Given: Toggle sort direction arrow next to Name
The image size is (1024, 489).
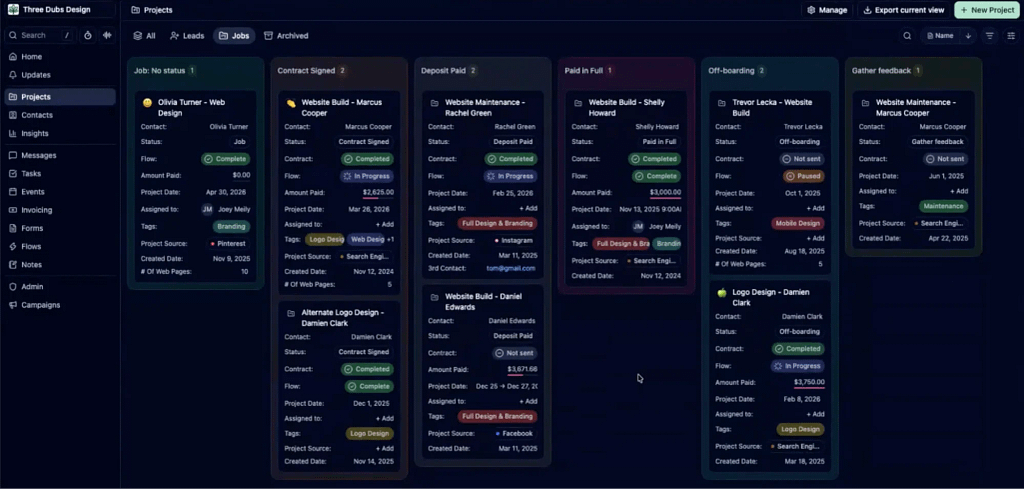Looking at the screenshot, I should (x=968, y=36).
